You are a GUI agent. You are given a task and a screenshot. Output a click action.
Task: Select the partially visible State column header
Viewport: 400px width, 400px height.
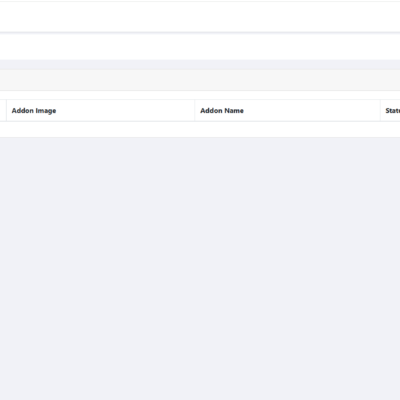pos(391,111)
